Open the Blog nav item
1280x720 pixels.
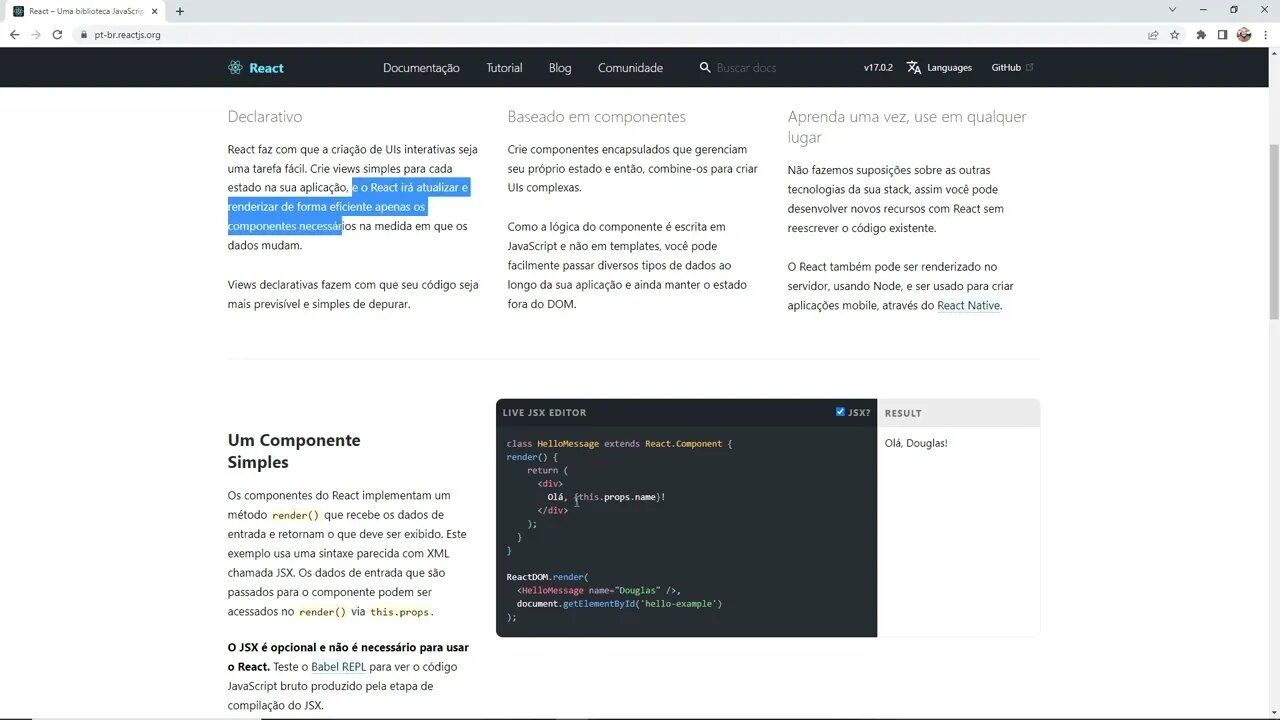pos(560,68)
